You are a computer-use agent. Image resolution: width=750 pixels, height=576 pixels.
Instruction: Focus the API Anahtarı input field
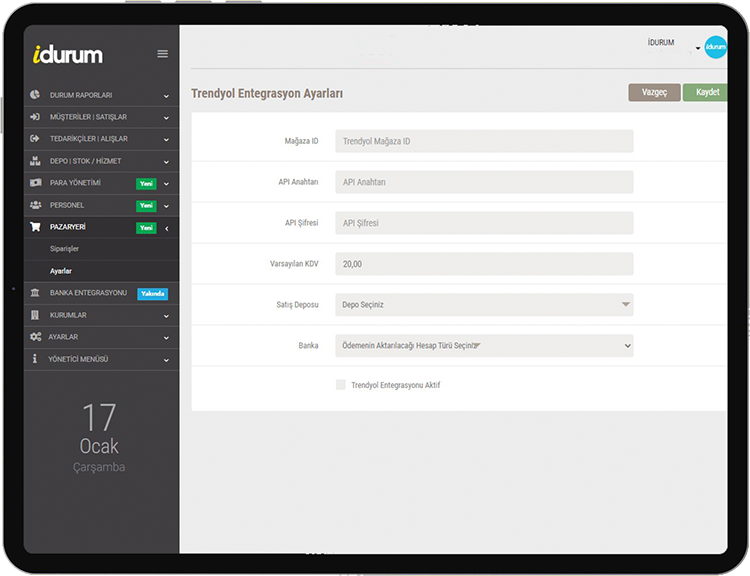click(484, 182)
